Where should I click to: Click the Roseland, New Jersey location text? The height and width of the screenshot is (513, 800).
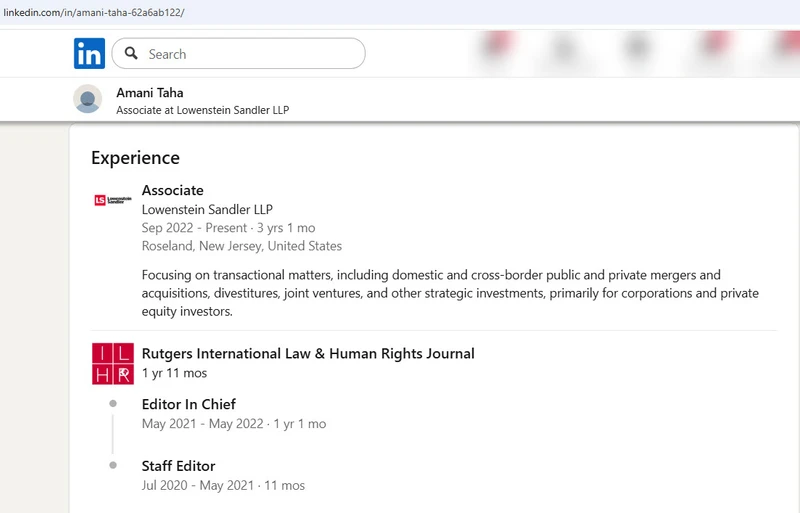pyautogui.click(x=242, y=246)
